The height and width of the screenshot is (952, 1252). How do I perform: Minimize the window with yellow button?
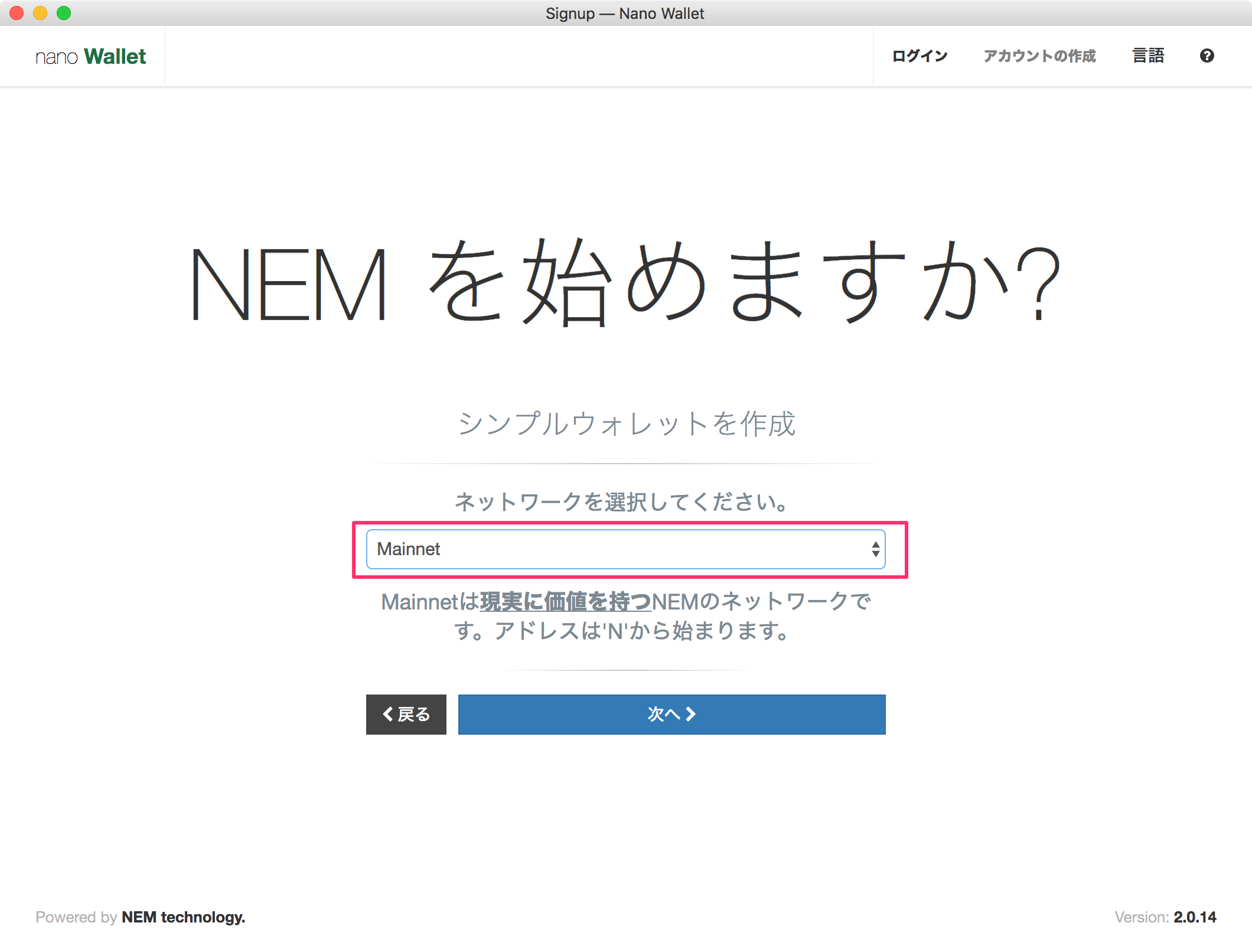point(40,13)
